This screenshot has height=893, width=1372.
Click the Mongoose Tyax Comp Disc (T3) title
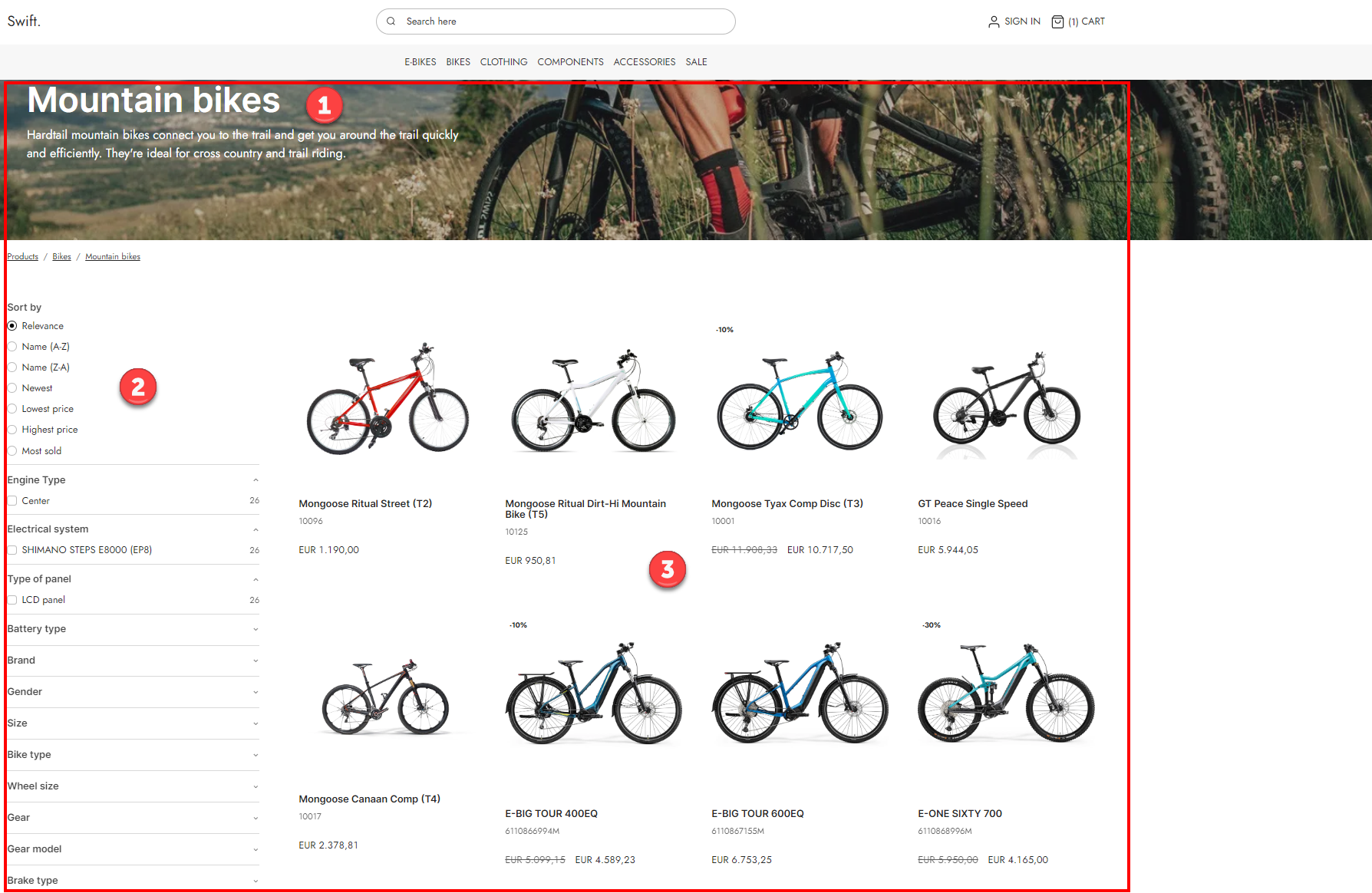[787, 504]
